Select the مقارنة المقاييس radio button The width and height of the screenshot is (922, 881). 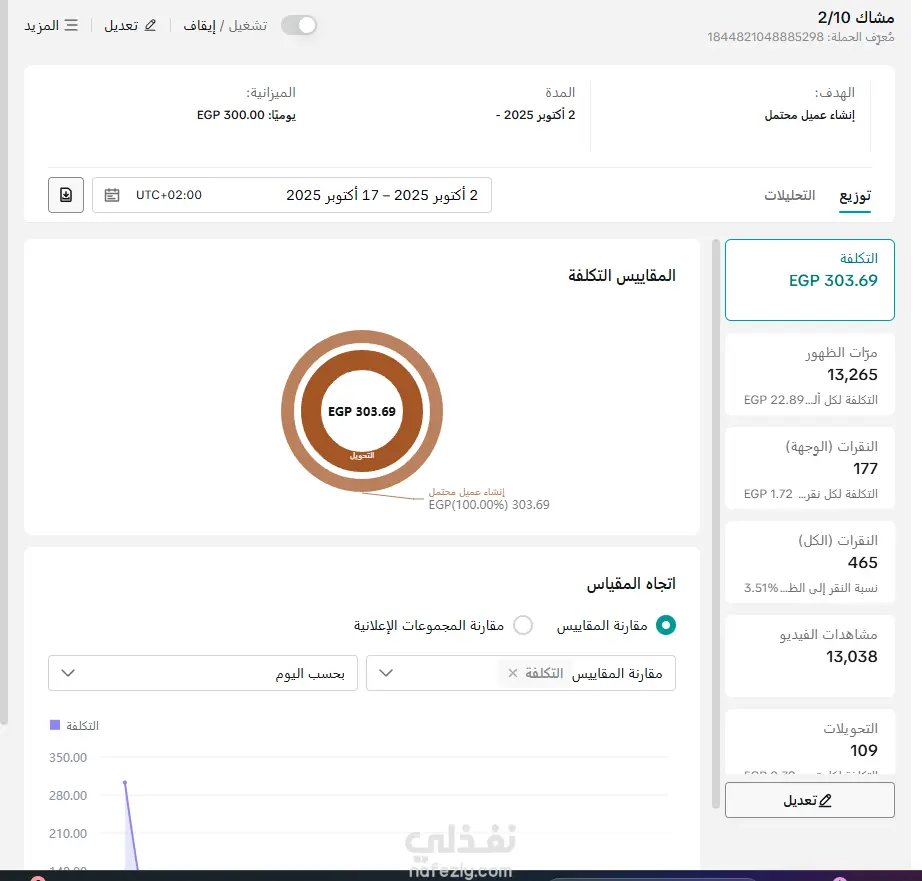666,625
